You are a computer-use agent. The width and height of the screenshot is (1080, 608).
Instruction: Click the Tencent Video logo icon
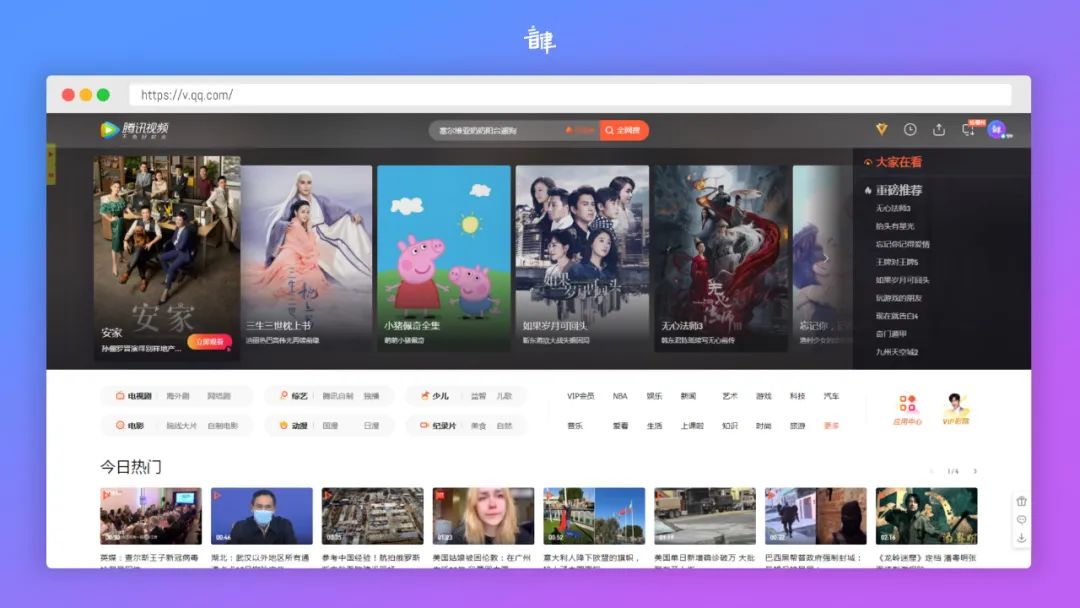pyautogui.click(x=112, y=130)
